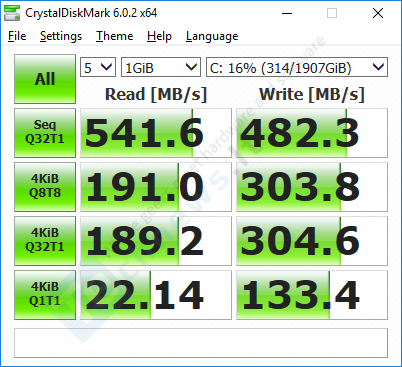Screen dimensions: 402x367
Task: Start the 4KiB Q1T1 benchmark
Action: 45,295
